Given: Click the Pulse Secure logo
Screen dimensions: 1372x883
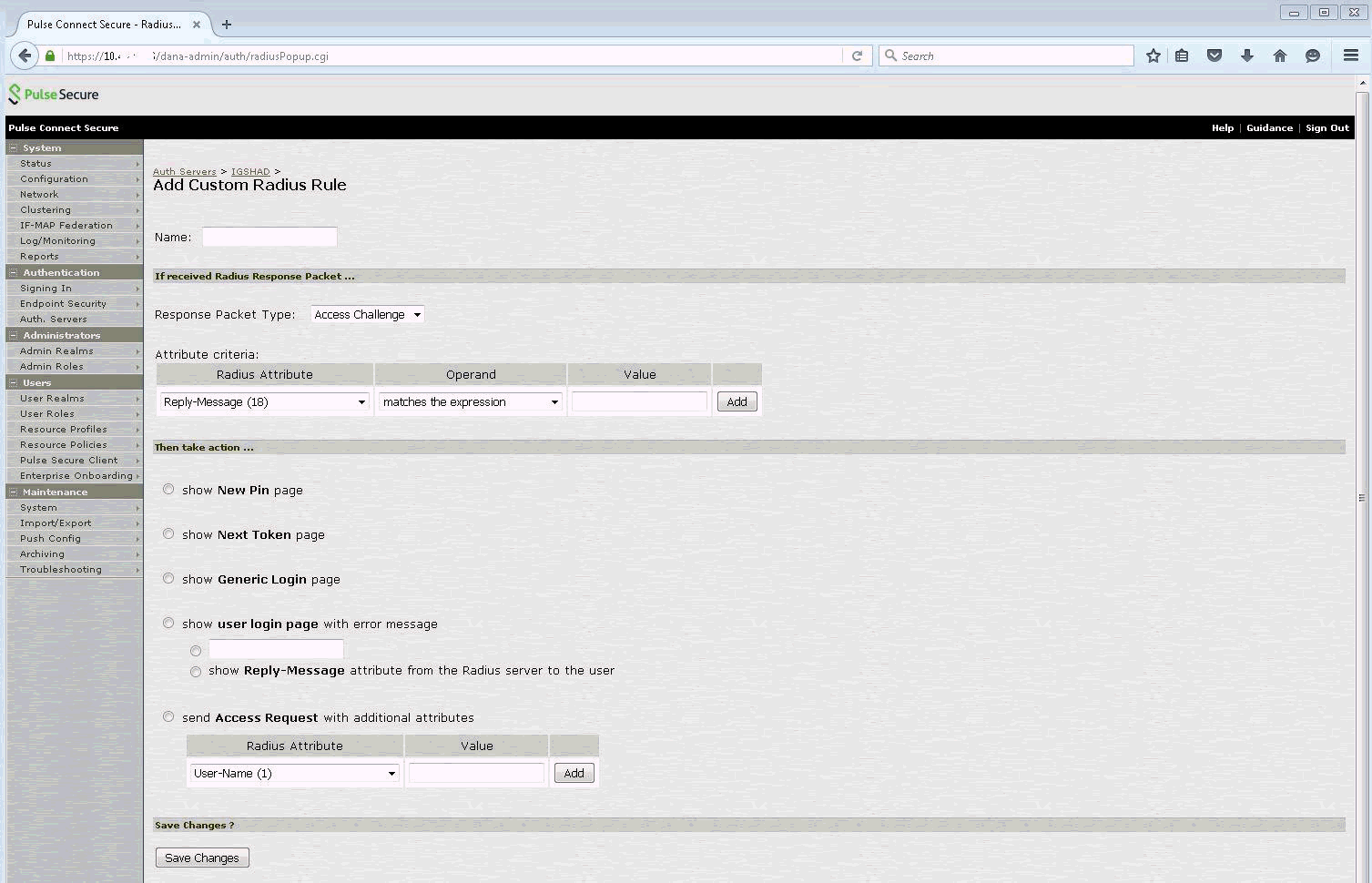Looking at the screenshot, I should 54,94.
